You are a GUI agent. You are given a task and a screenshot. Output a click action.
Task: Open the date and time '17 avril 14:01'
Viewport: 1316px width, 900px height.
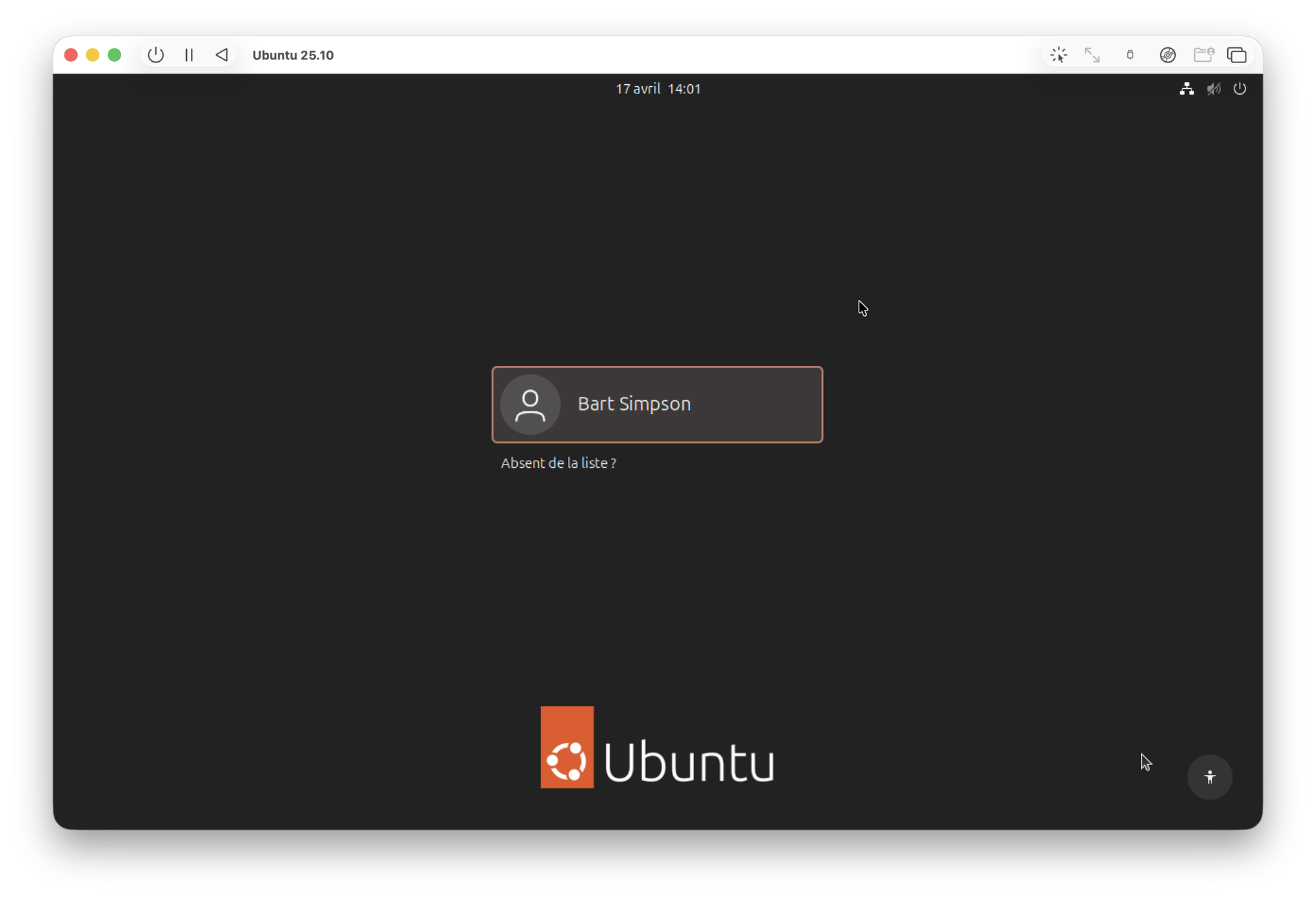coord(657,89)
